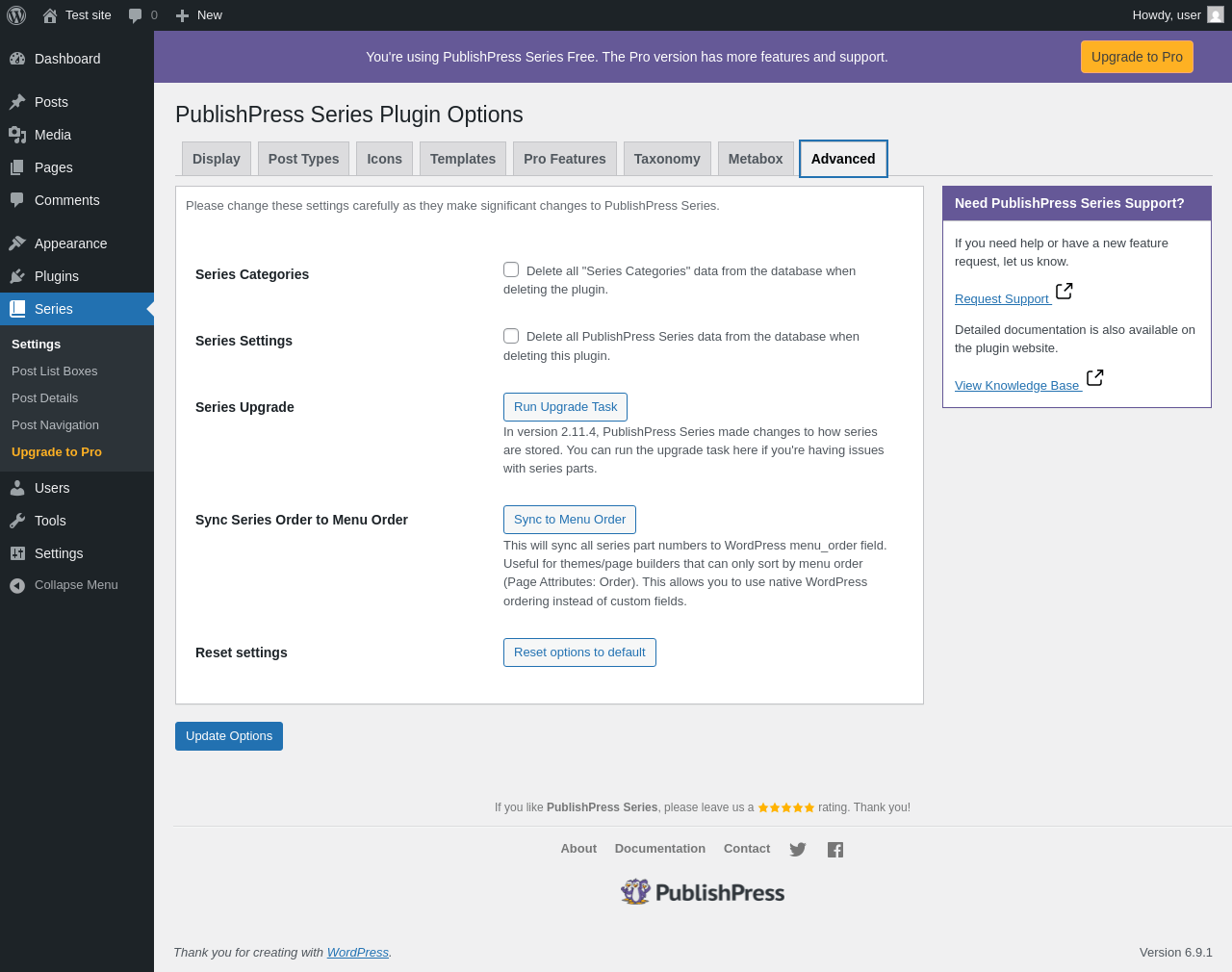Switch to the Display tab
Viewport: 1232px width, 972px height.
pyautogui.click(x=217, y=159)
